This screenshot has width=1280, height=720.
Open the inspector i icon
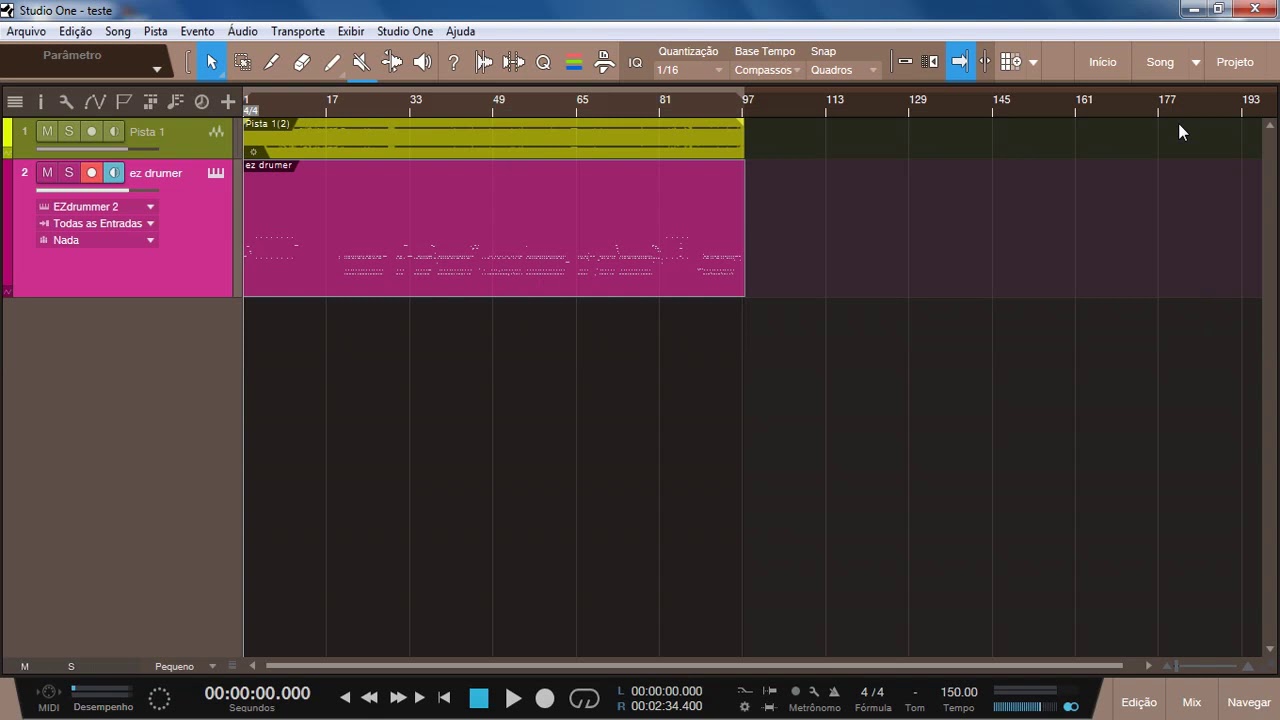coord(41,101)
